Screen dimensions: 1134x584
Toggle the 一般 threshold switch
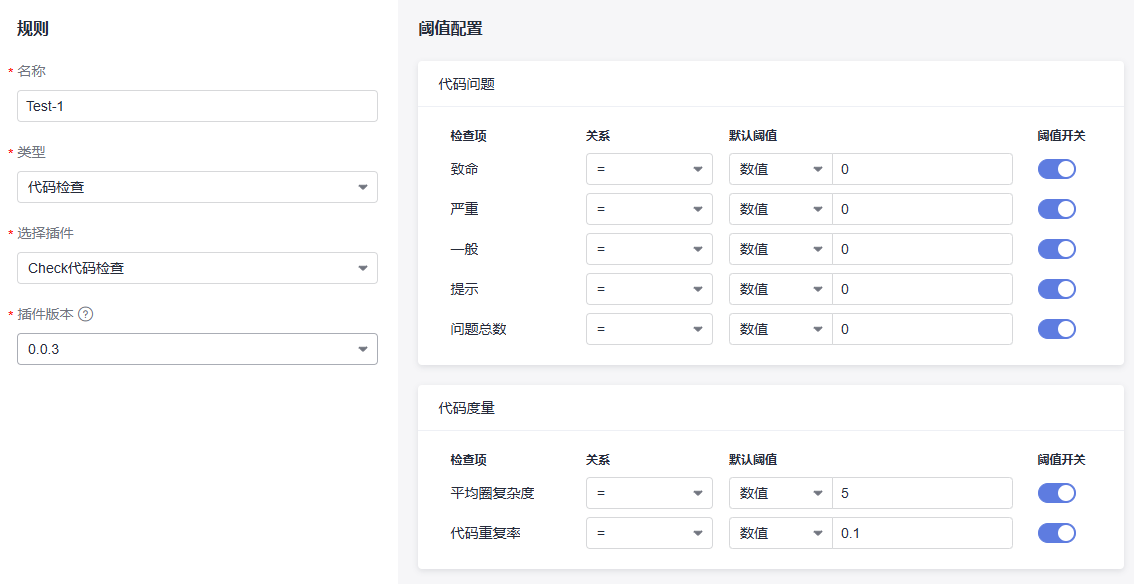pyautogui.click(x=1056, y=249)
